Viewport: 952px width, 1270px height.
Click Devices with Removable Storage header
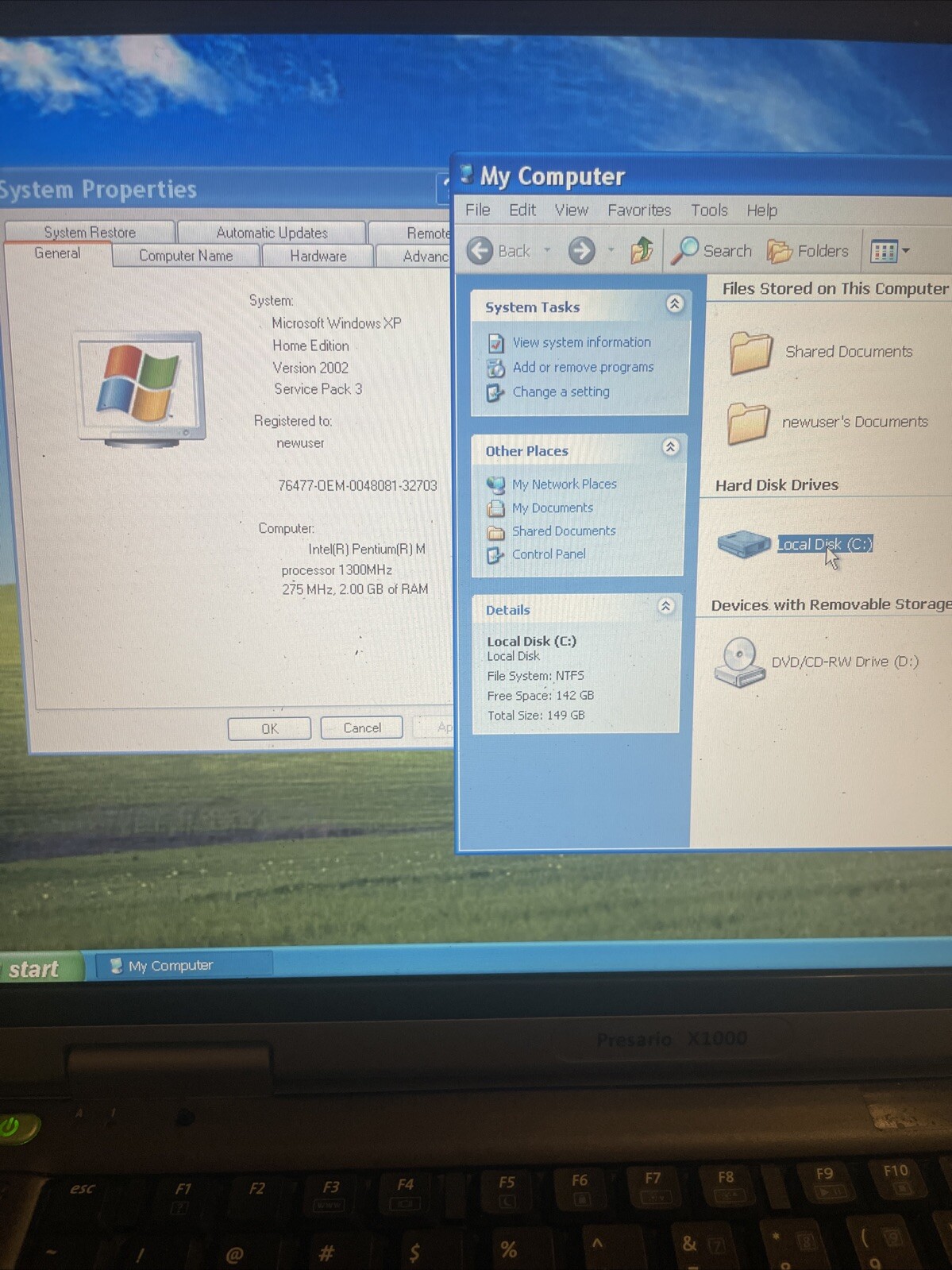click(831, 605)
